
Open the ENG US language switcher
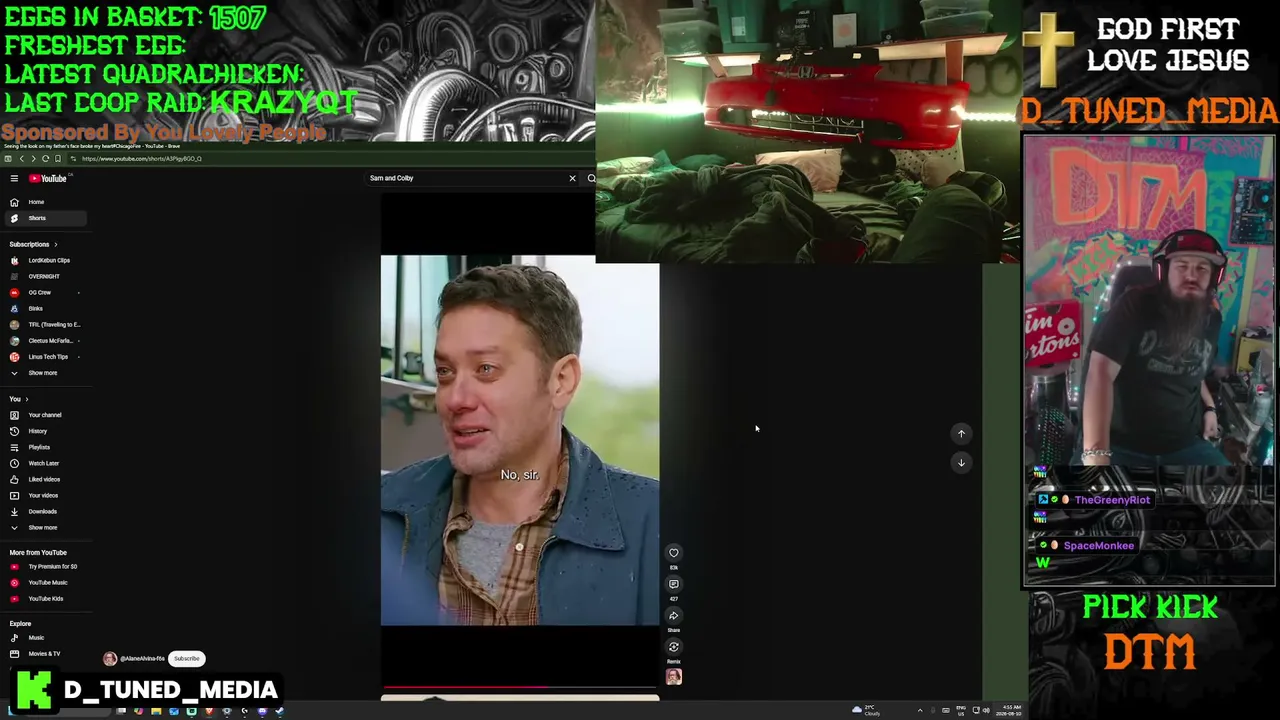pos(961,710)
